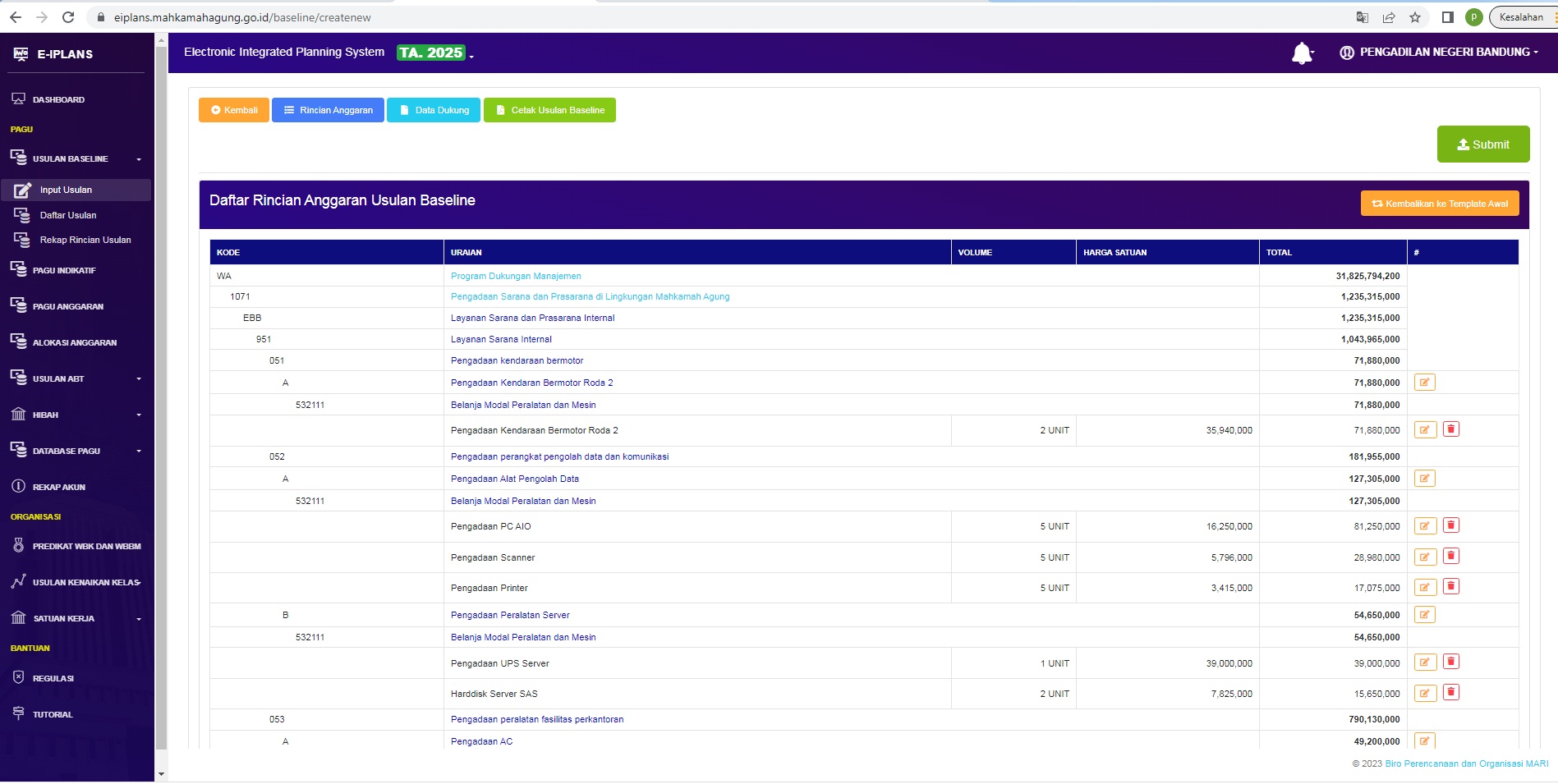Bookmark this page with star icon
Image resolution: width=1558 pixels, height=784 pixels.
(x=1414, y=17)
